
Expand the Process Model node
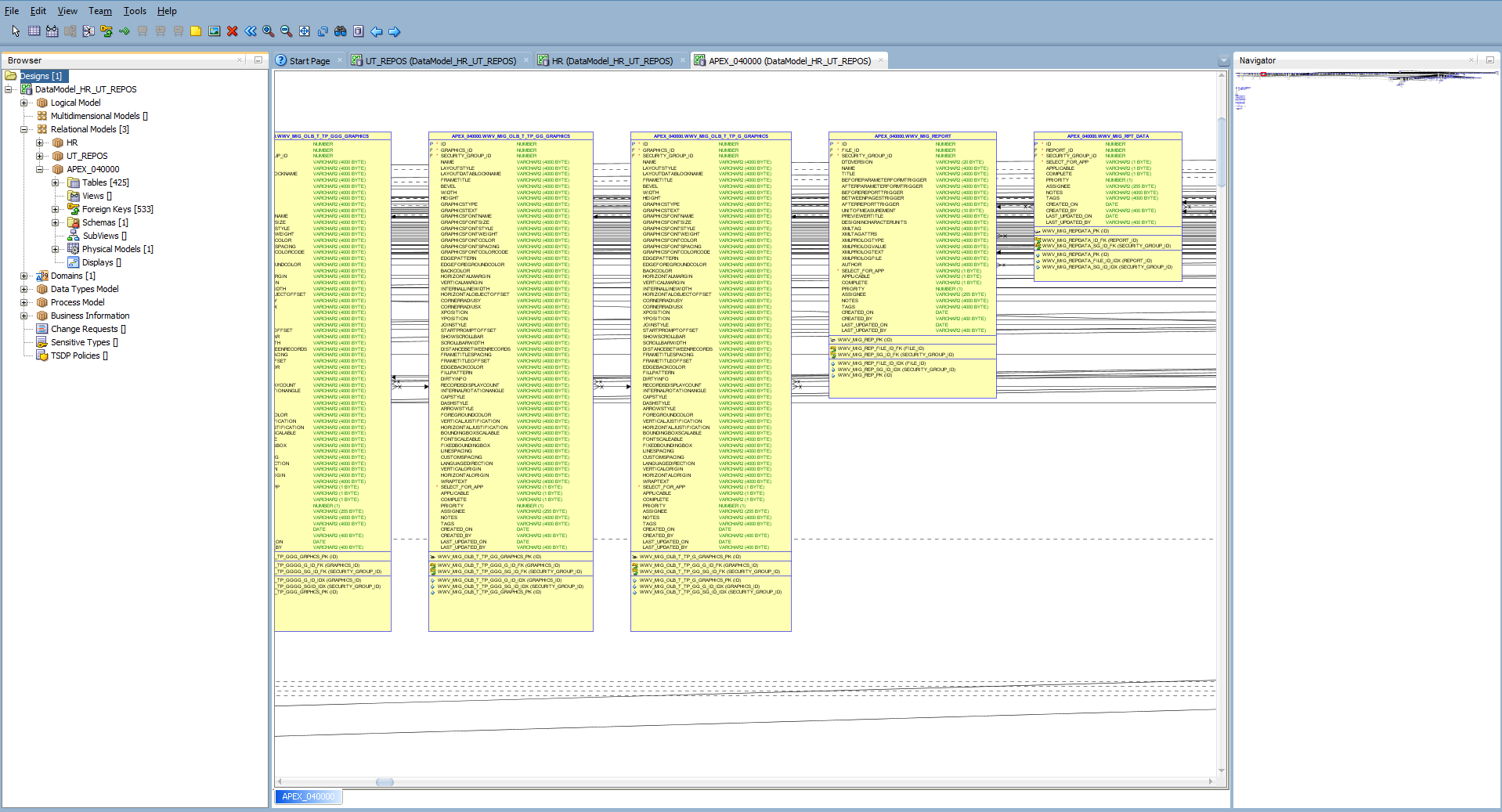(x=24, y=302)
